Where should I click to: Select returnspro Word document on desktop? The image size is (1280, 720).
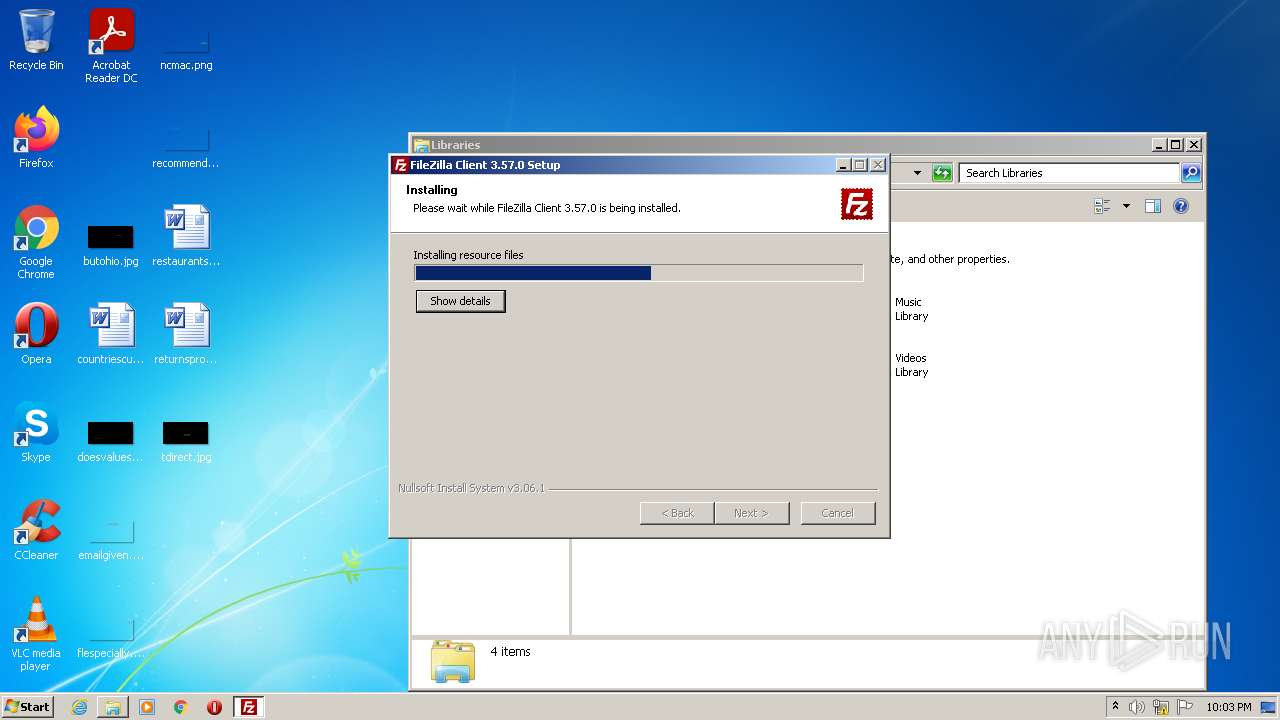[186, 334]
